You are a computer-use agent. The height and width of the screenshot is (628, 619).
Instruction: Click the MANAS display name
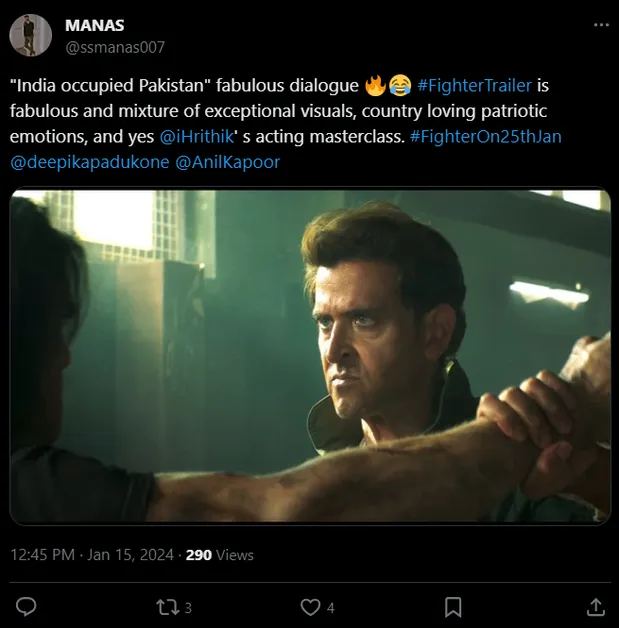coord(94,25)
